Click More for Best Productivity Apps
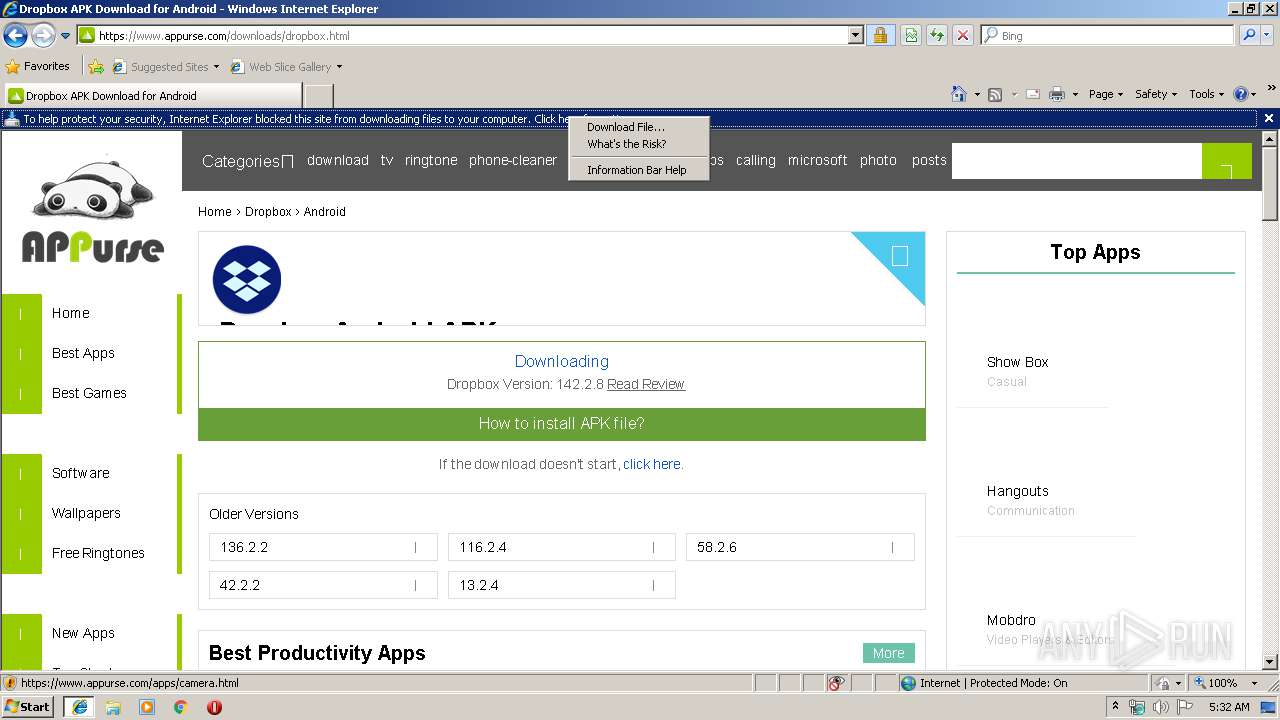The height and width of the screenshot is (720, 1280). (889, 653)
